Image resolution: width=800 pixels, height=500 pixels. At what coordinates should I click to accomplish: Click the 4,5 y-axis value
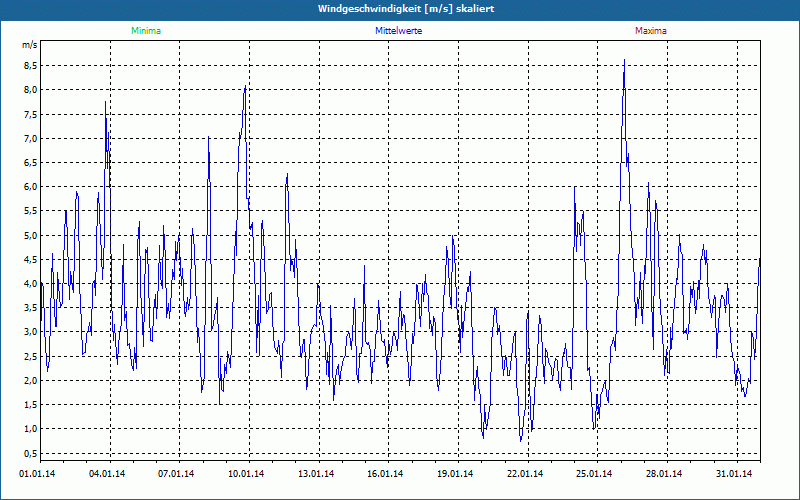tap(31, 260)
